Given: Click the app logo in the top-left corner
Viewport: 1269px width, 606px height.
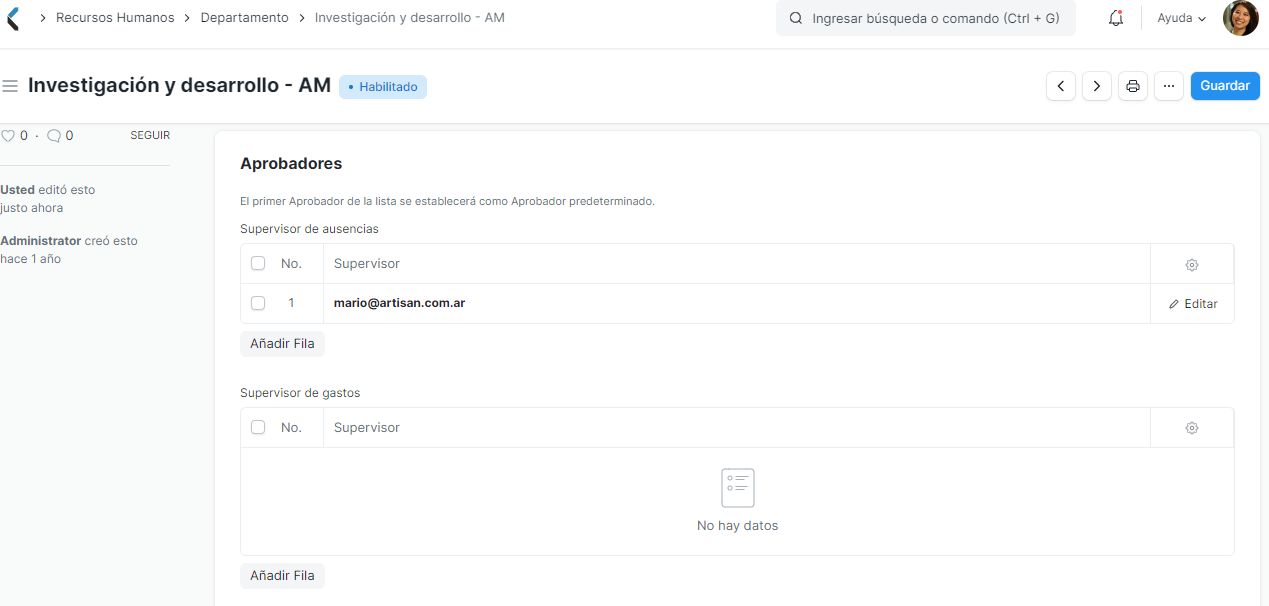Looking at the screenshot, I should (12, 18).
